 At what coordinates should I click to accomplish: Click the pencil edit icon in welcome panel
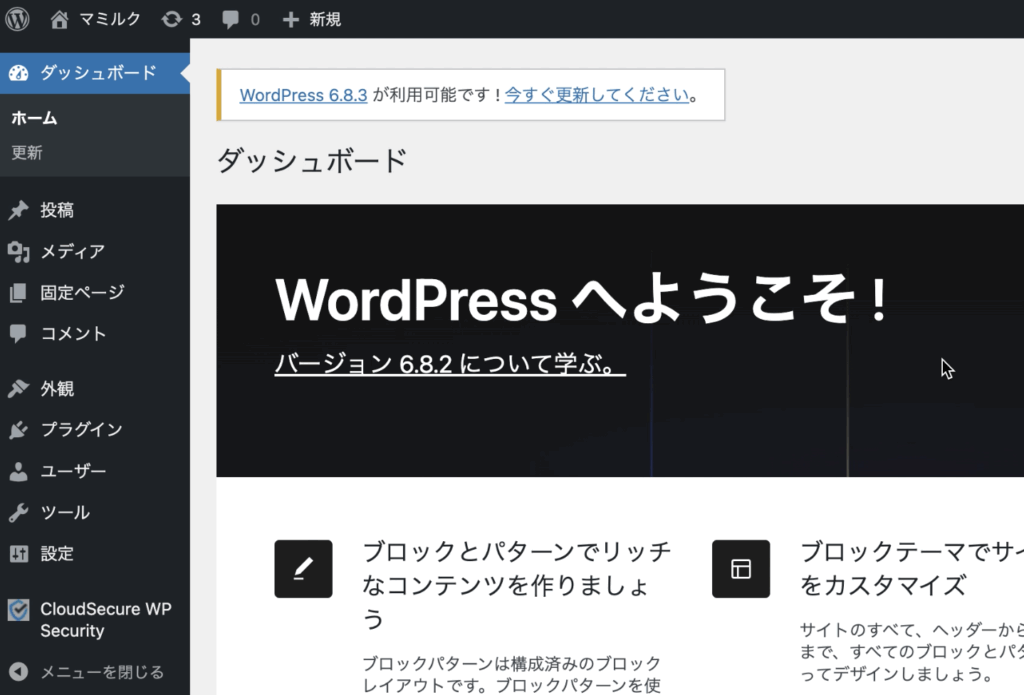[303, 569]
